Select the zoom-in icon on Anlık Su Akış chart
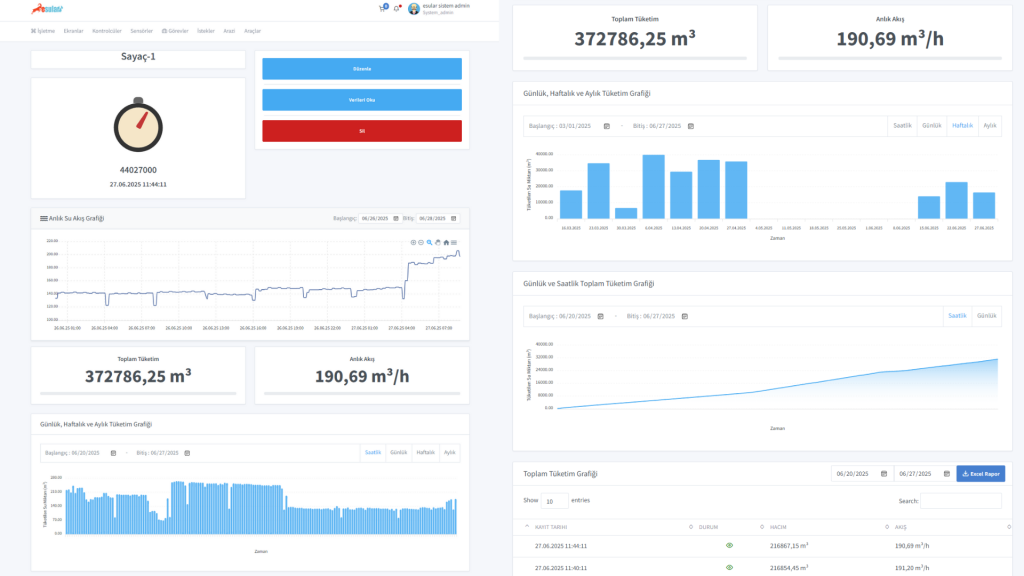The image size is (1024, 576). coord(413,242)
